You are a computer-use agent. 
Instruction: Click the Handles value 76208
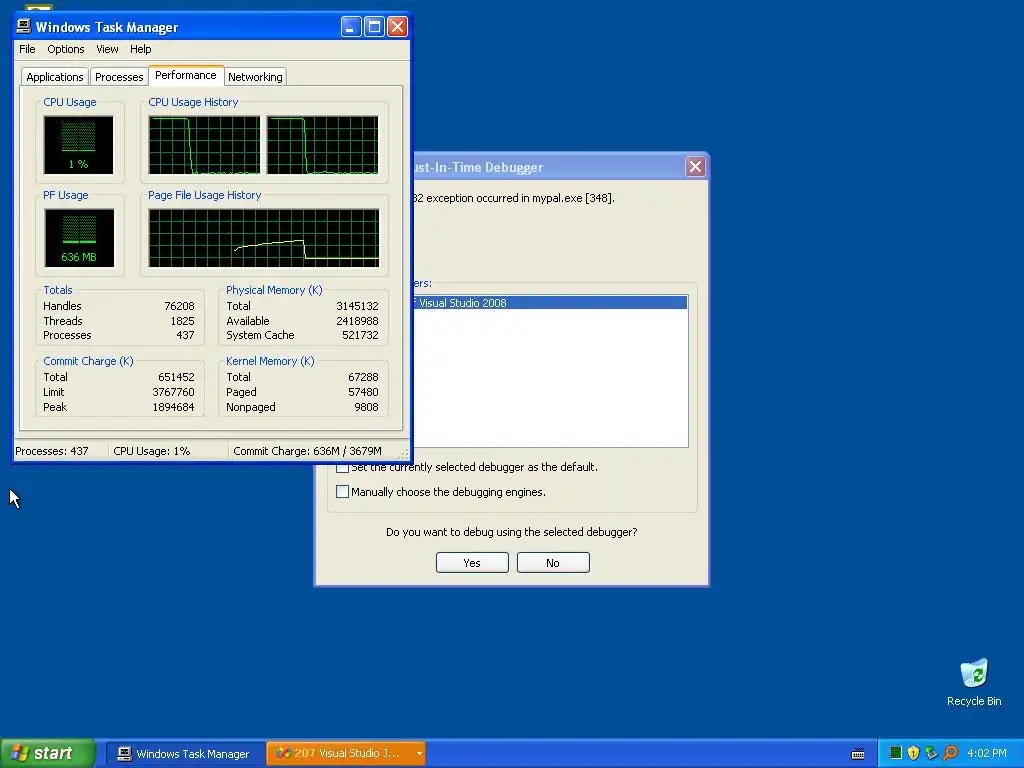tap(179, 306)
